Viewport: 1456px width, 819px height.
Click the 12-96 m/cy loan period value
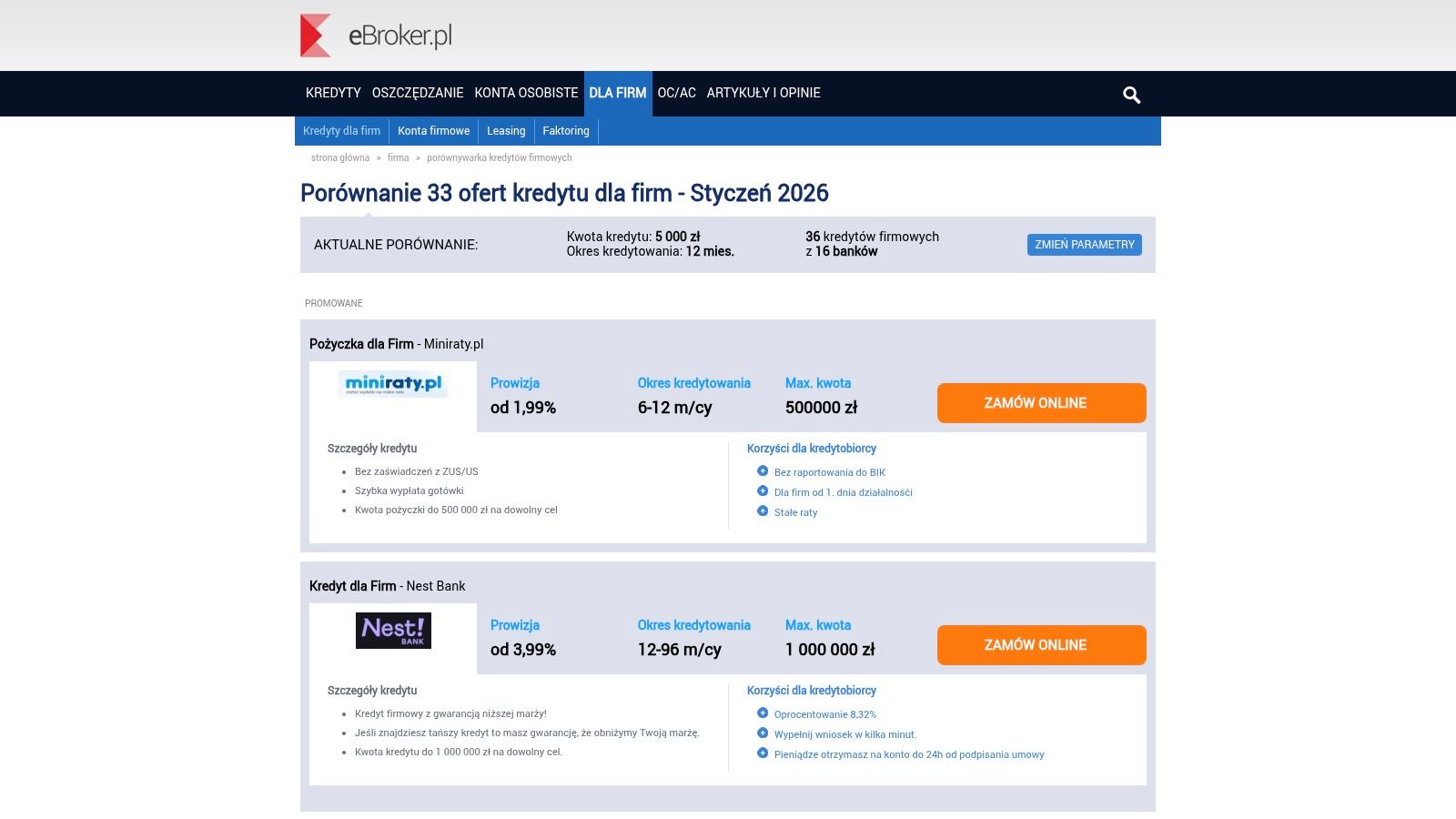(x=680, y=650)
